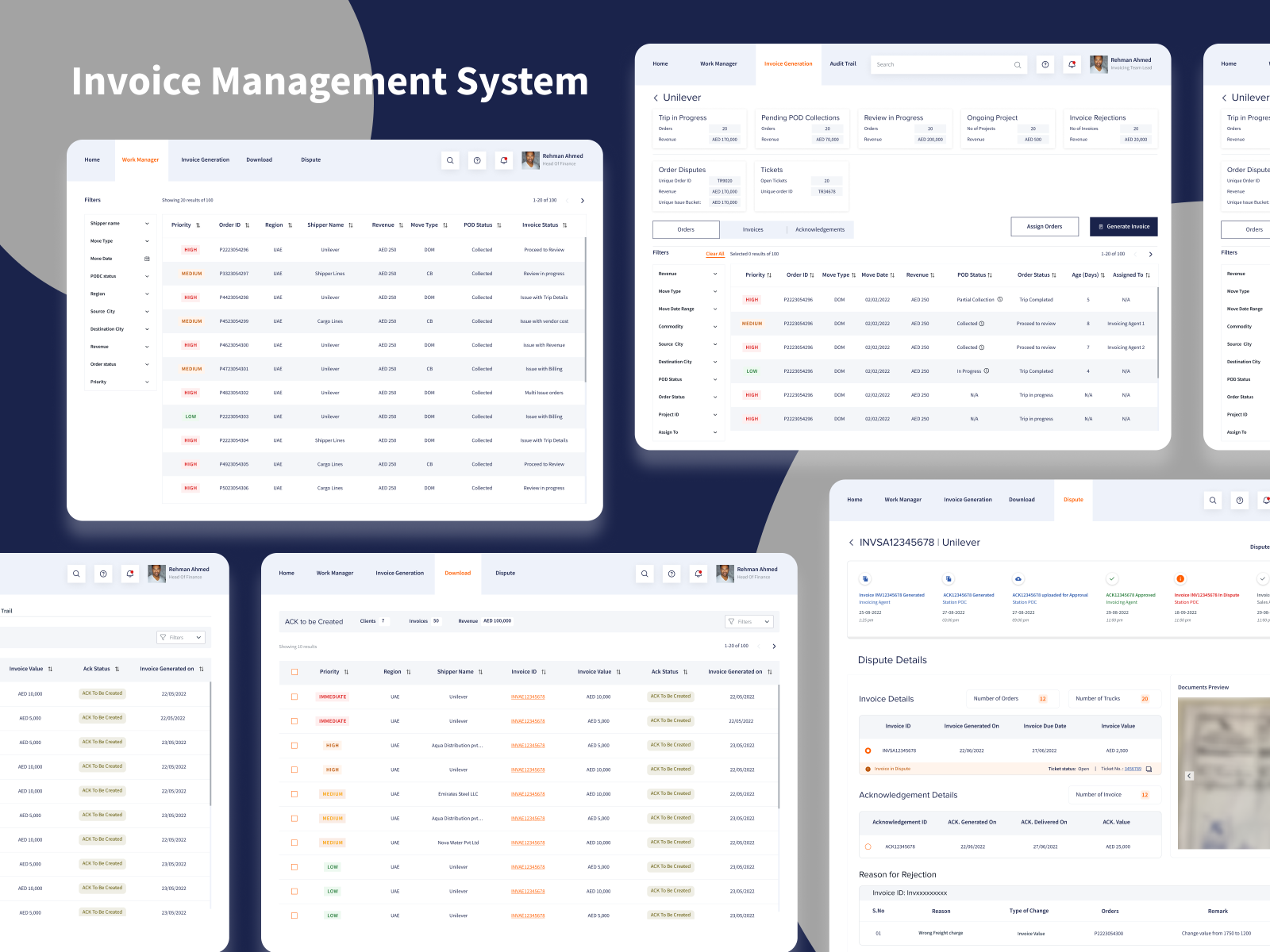Click the Clear All link in Filters
Viewport: 1270px width, 952px height.
(x=715, y=253)
